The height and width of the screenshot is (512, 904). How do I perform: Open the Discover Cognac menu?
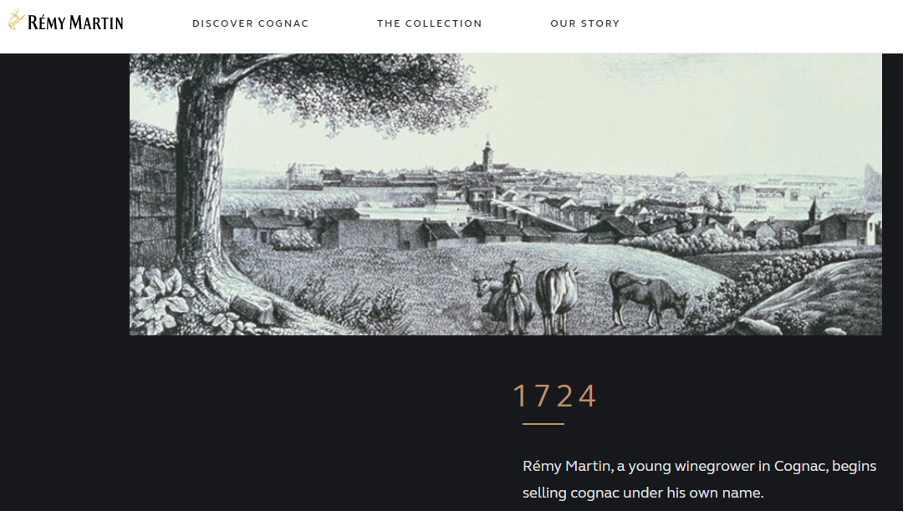250,24
